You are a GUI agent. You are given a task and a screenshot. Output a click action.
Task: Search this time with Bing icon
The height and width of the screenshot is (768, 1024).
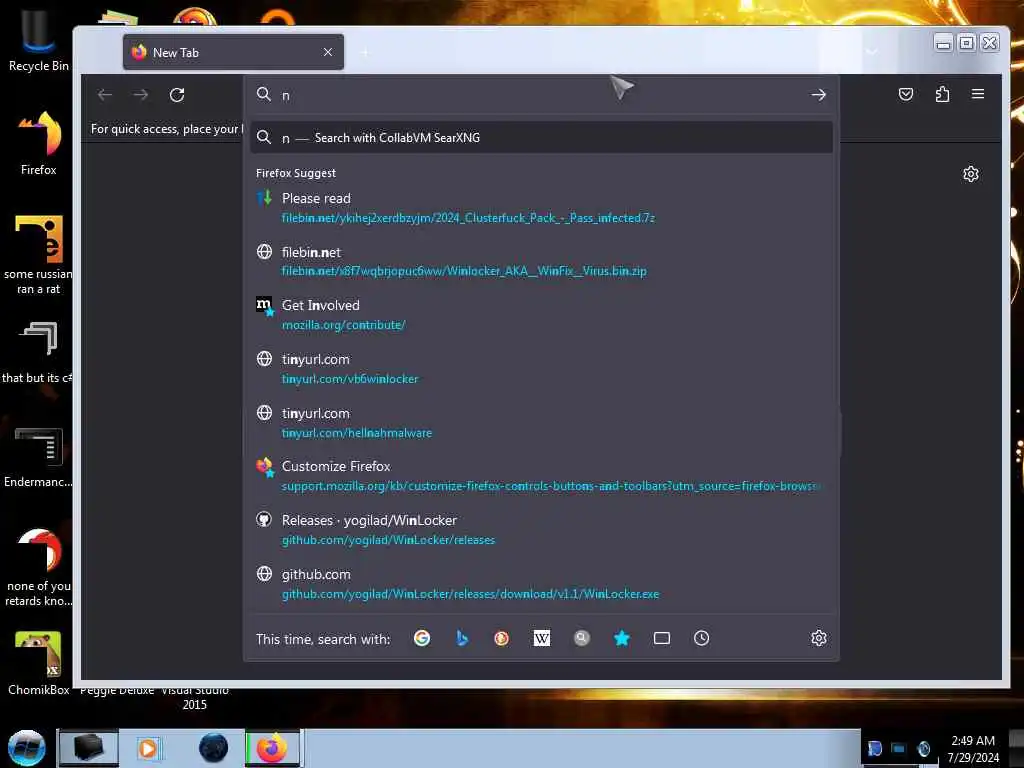(462, 638)
